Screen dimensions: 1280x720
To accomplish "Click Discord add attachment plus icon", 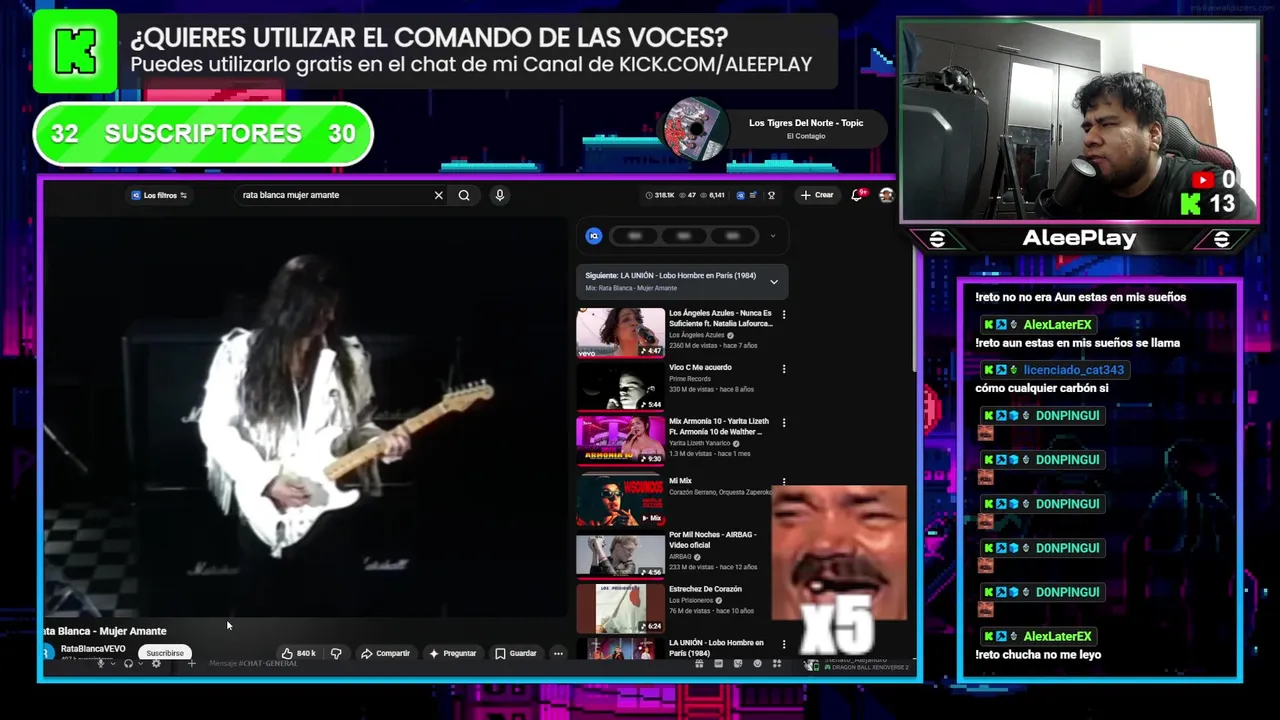I will [191, 663].
